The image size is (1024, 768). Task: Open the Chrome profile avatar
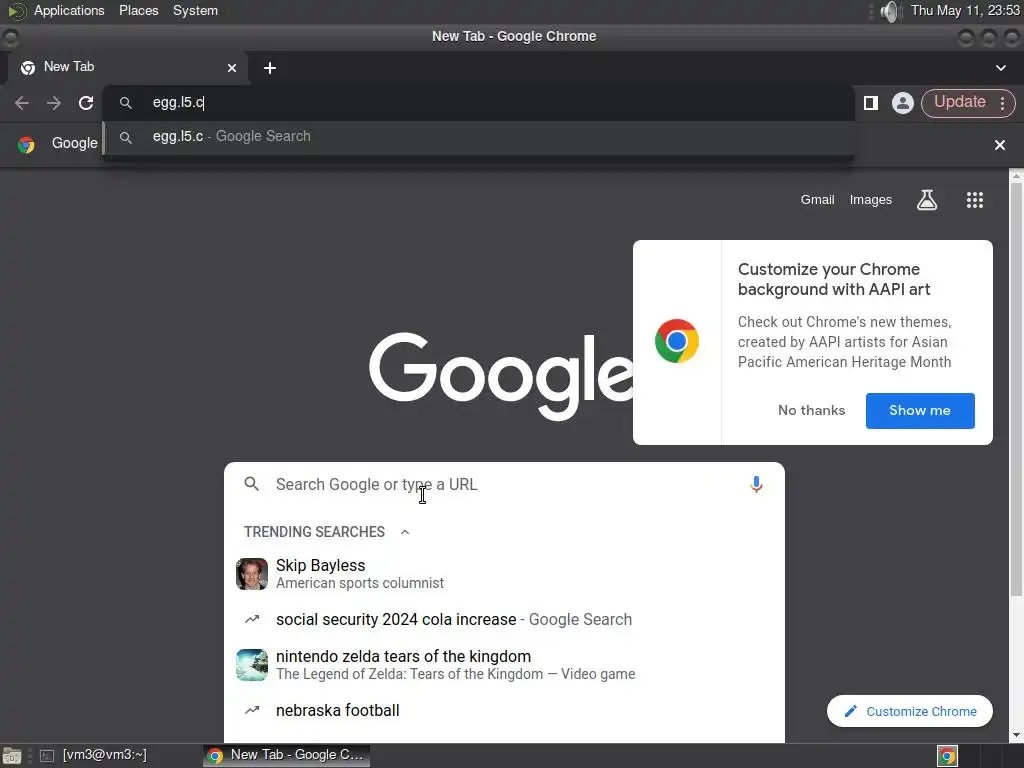(x=903, y=103)
